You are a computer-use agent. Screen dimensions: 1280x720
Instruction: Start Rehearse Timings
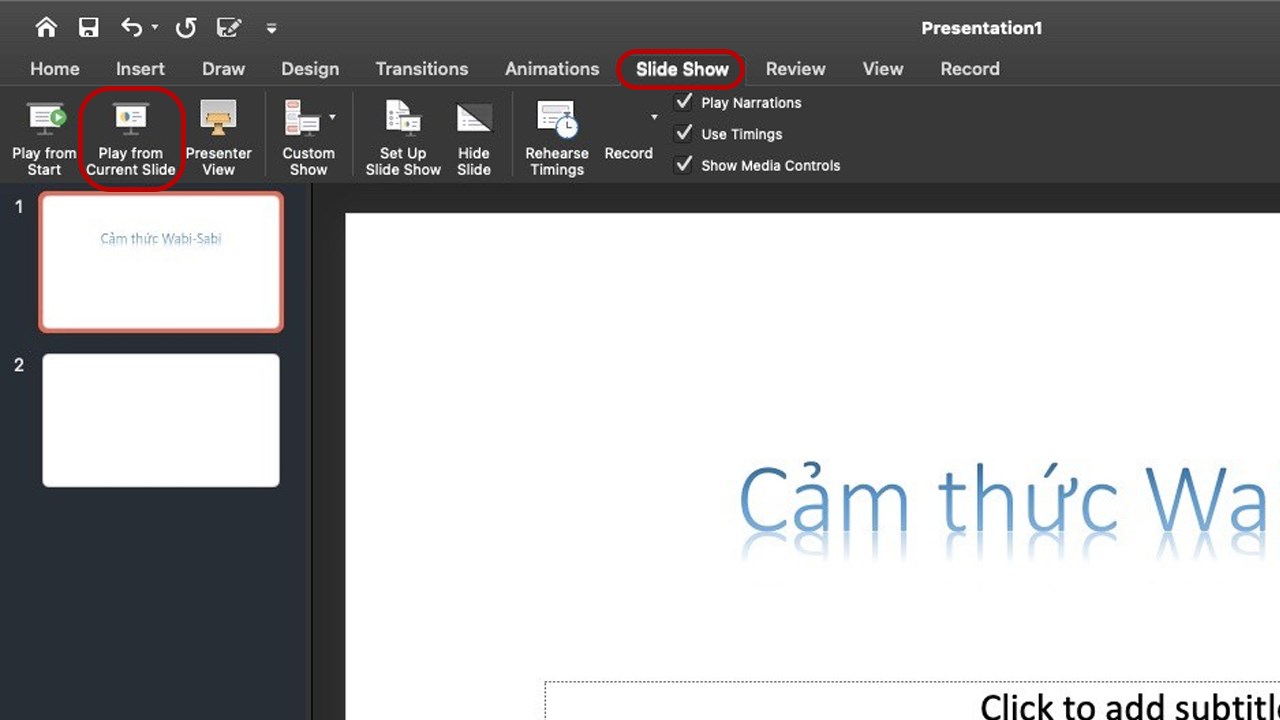557,138
